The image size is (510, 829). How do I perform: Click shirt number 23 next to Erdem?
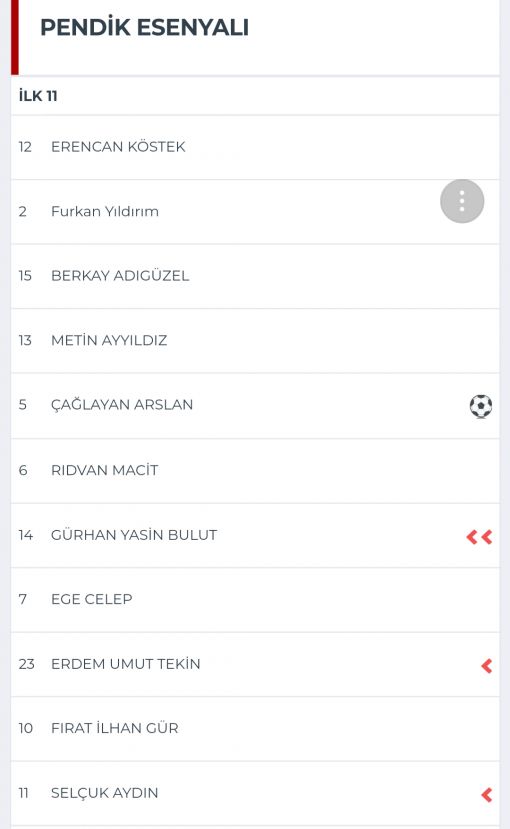point(26,664)
